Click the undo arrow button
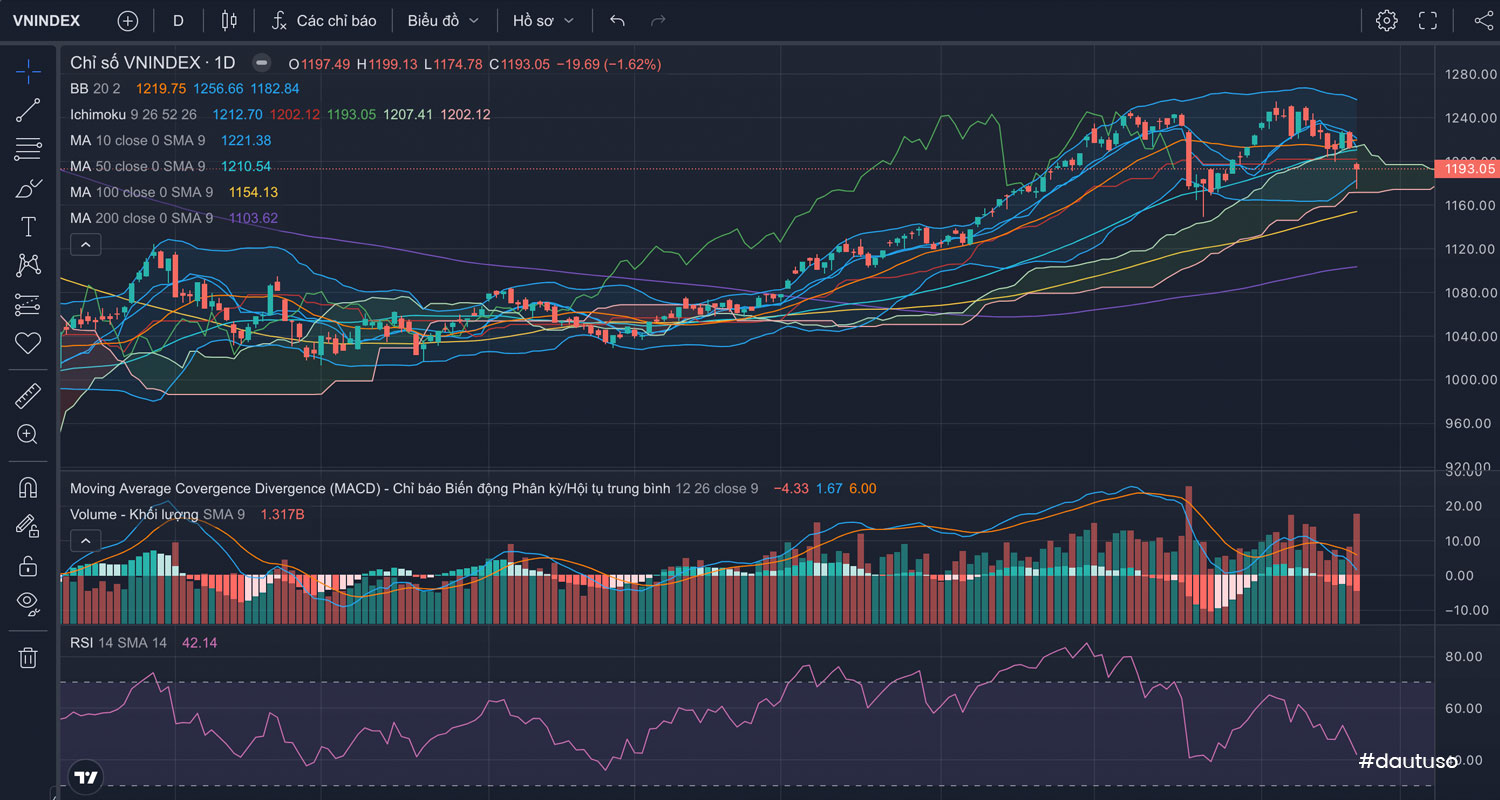This screenshot has width=1500, height=800. pyautogui.click(x=617, y=20)
